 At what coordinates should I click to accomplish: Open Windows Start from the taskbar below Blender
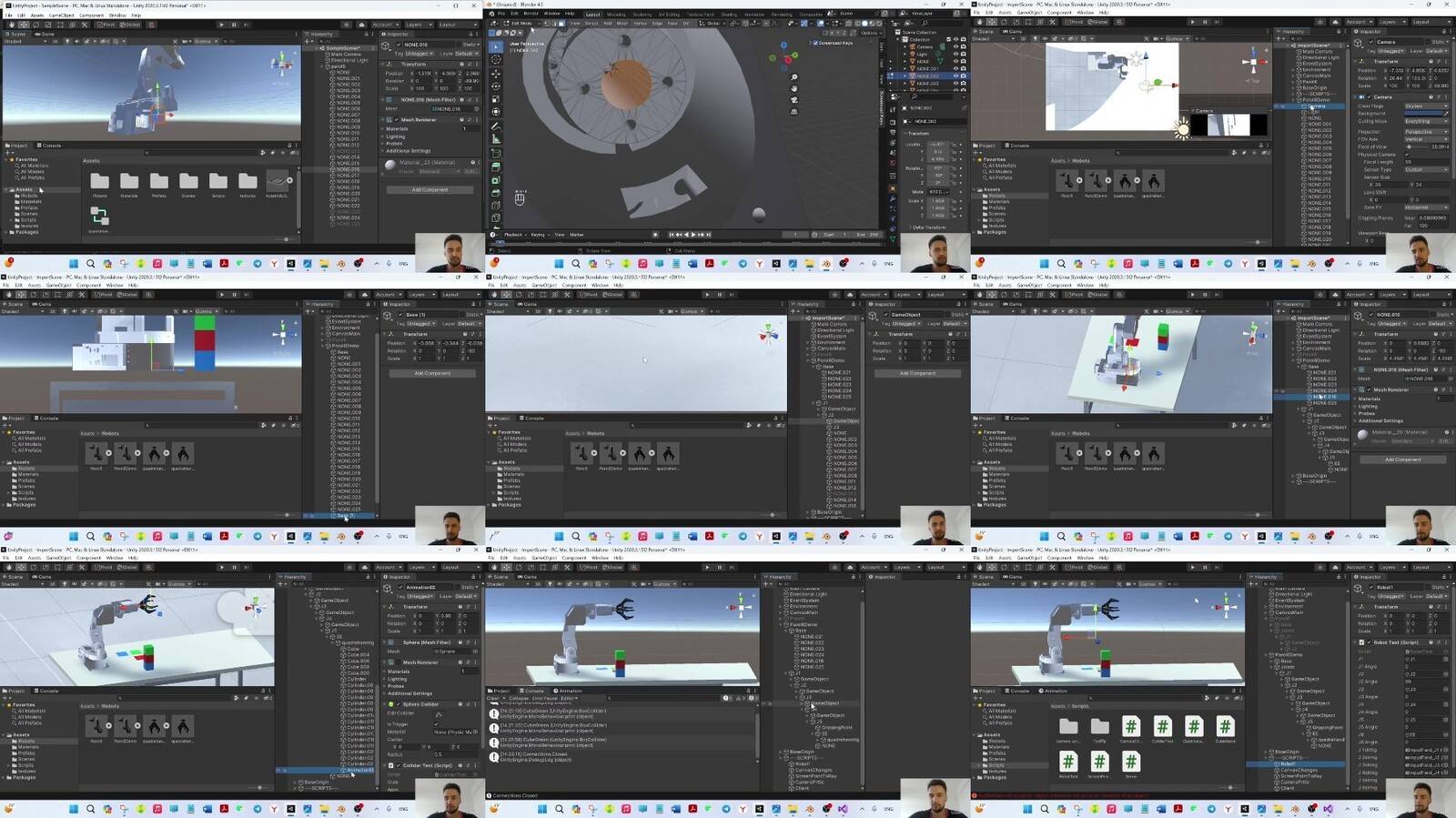pyautogui.click(x=559, y=264)
